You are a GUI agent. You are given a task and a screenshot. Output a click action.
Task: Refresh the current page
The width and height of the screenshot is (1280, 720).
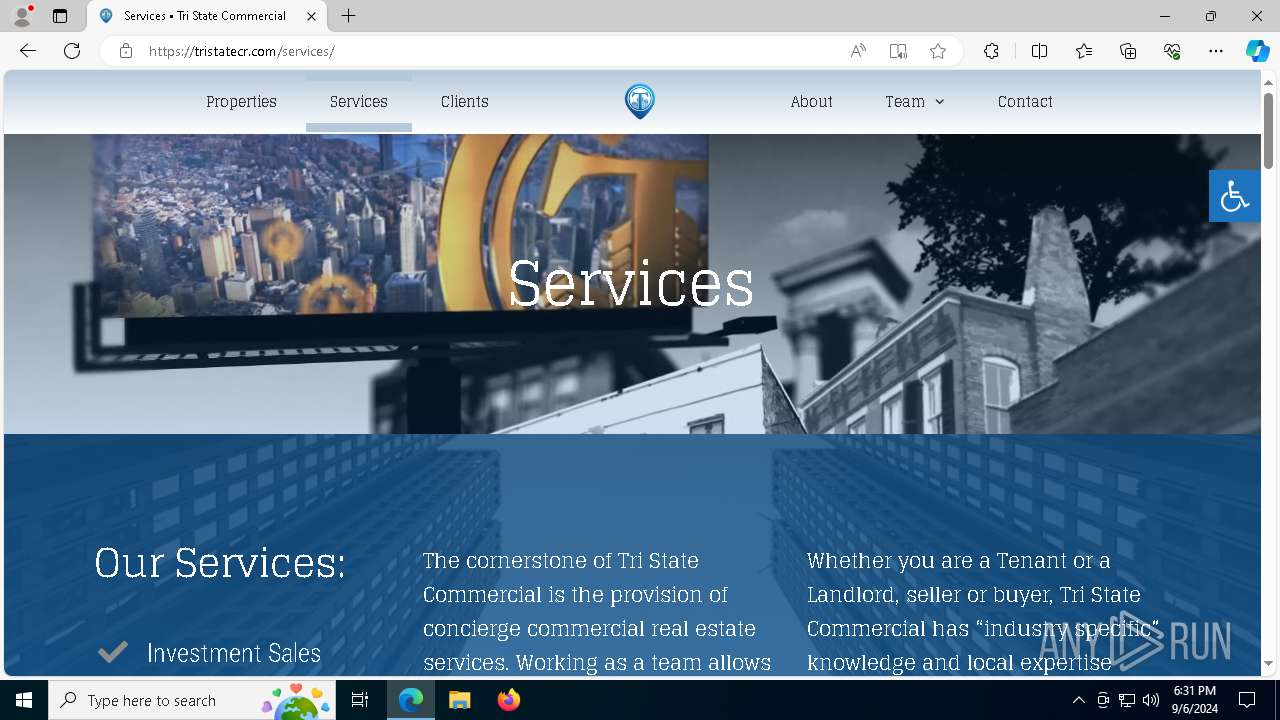pyautogui.click(x=72, y=51)
